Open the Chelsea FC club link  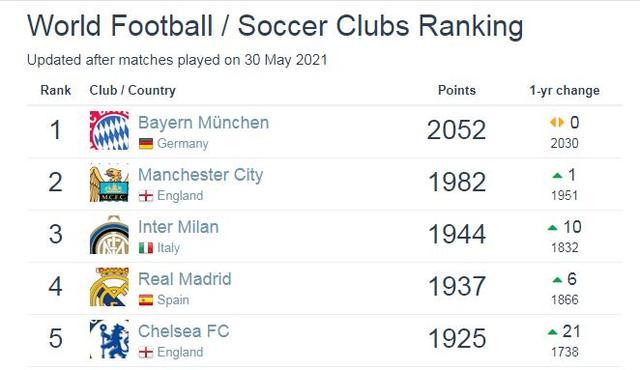(x=184, y=331)
